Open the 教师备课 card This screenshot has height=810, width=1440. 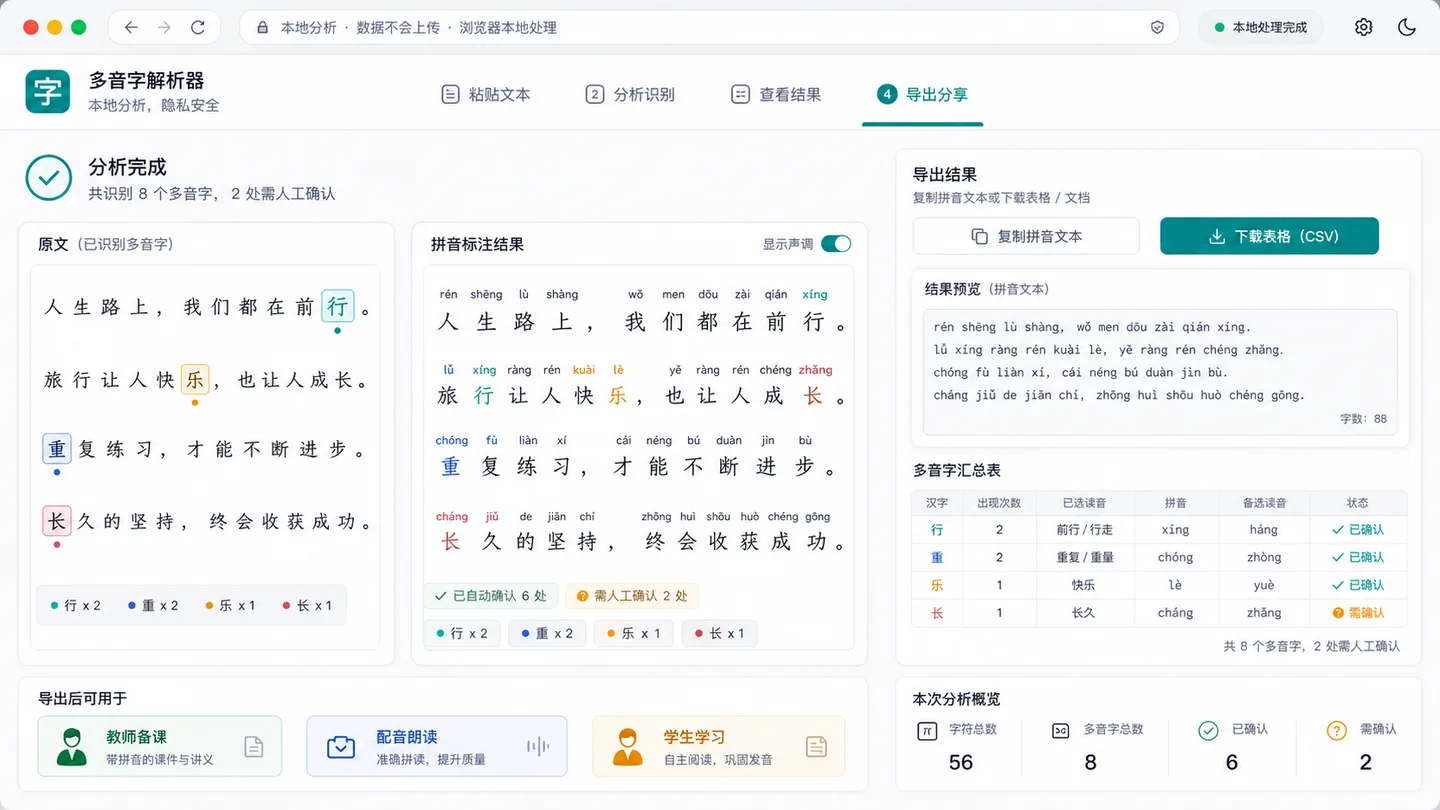tap(160, 746)
